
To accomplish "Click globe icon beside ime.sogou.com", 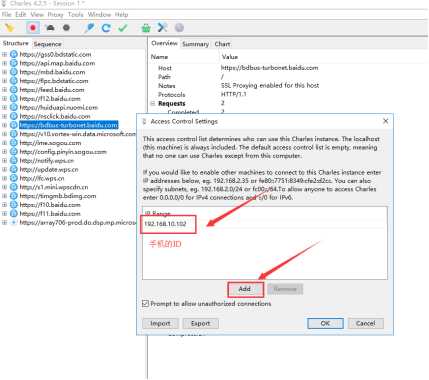I will click(14, 143).
